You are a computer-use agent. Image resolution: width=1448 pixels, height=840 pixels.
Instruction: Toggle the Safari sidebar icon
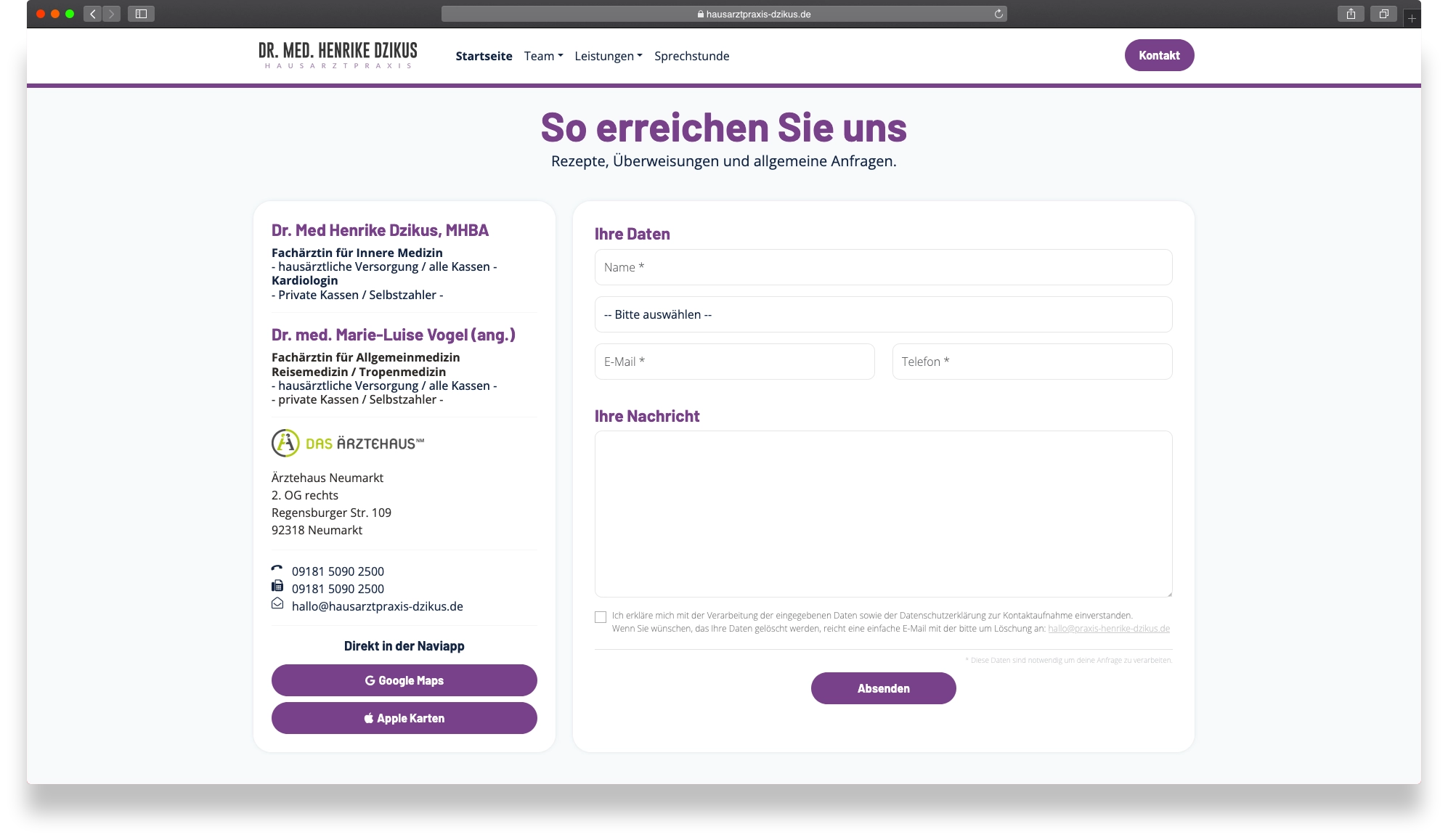141,14
